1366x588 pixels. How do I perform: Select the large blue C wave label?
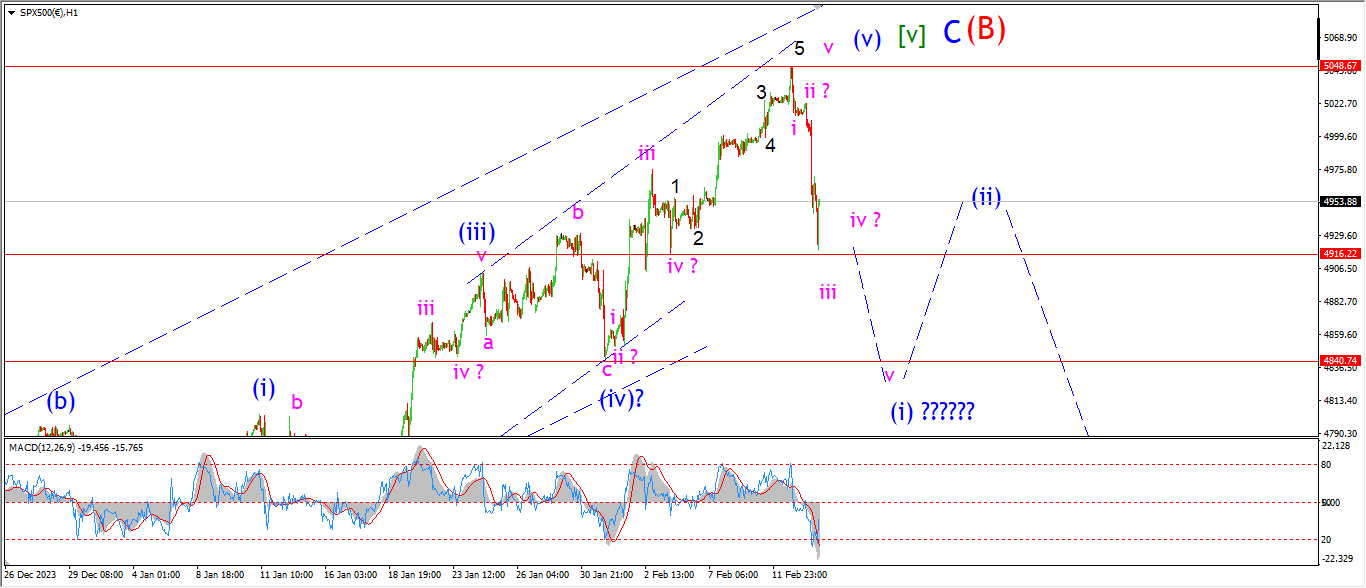coord(952,33)
